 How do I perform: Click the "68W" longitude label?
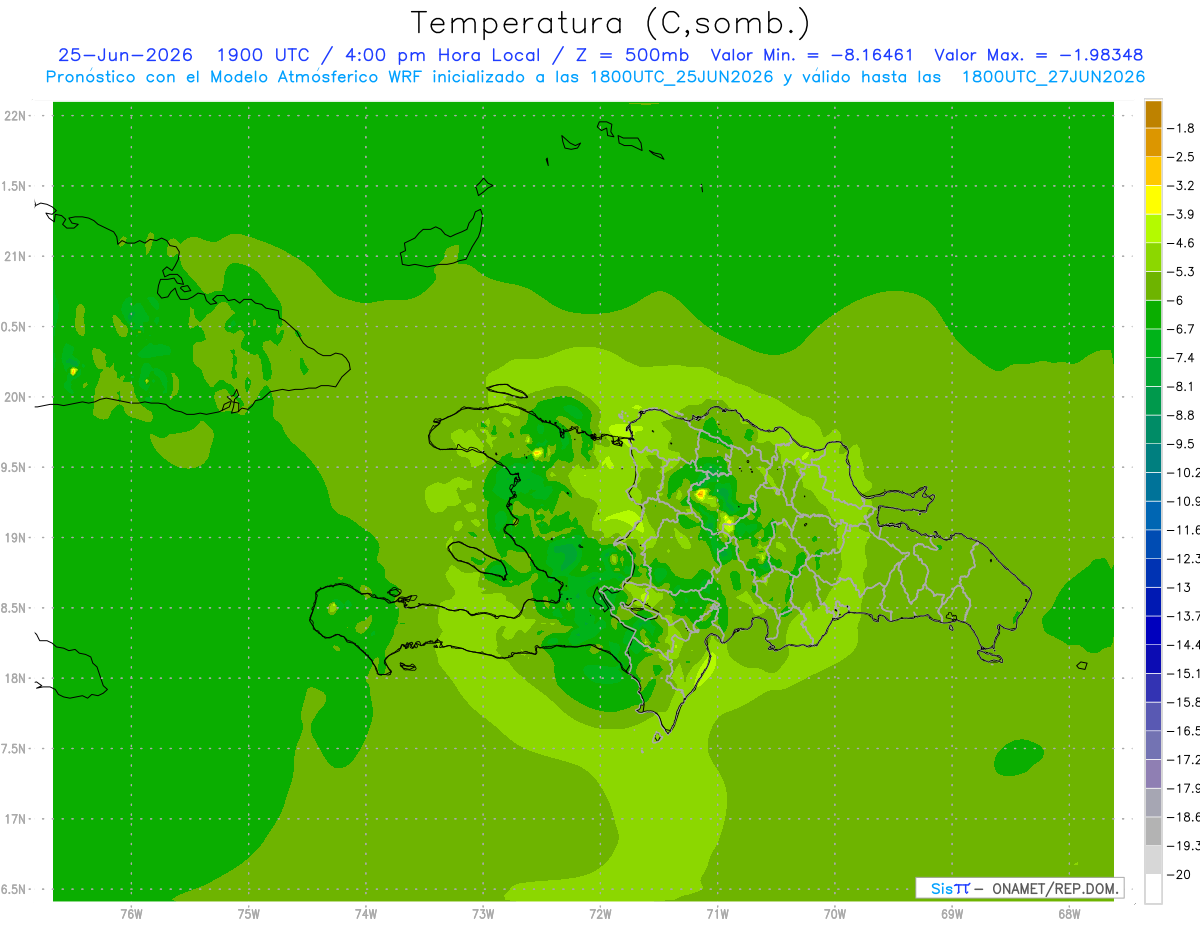coord(1069,913)
